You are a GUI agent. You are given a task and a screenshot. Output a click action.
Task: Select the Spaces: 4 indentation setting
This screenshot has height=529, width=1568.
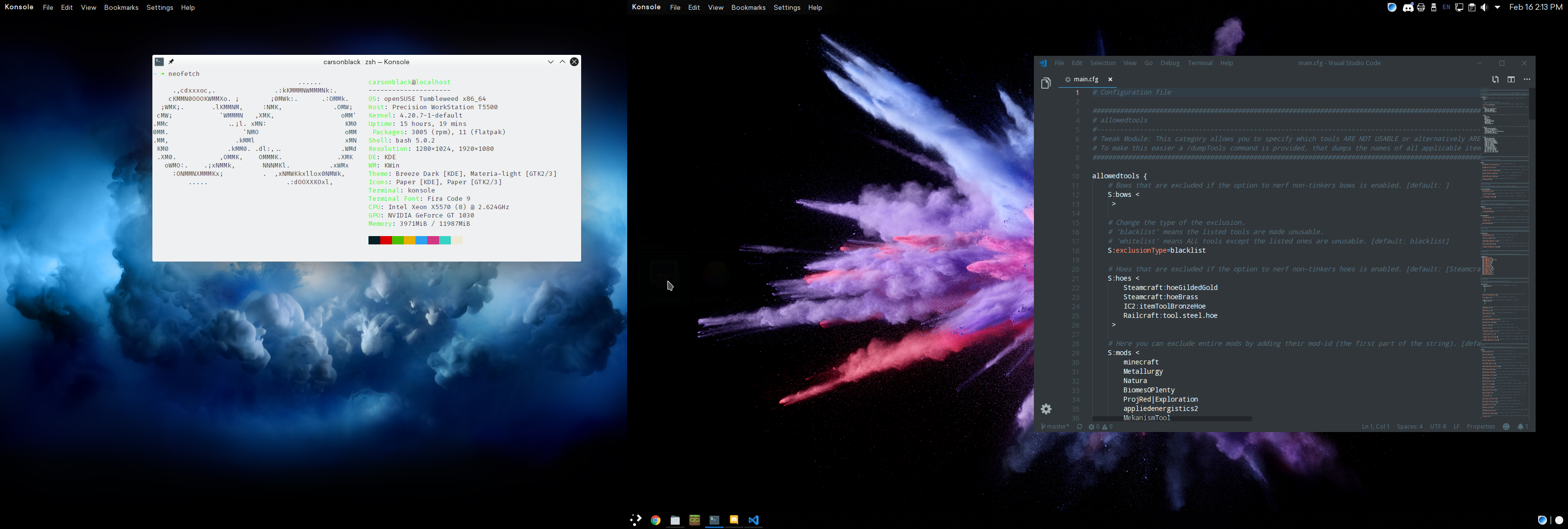1409,427
